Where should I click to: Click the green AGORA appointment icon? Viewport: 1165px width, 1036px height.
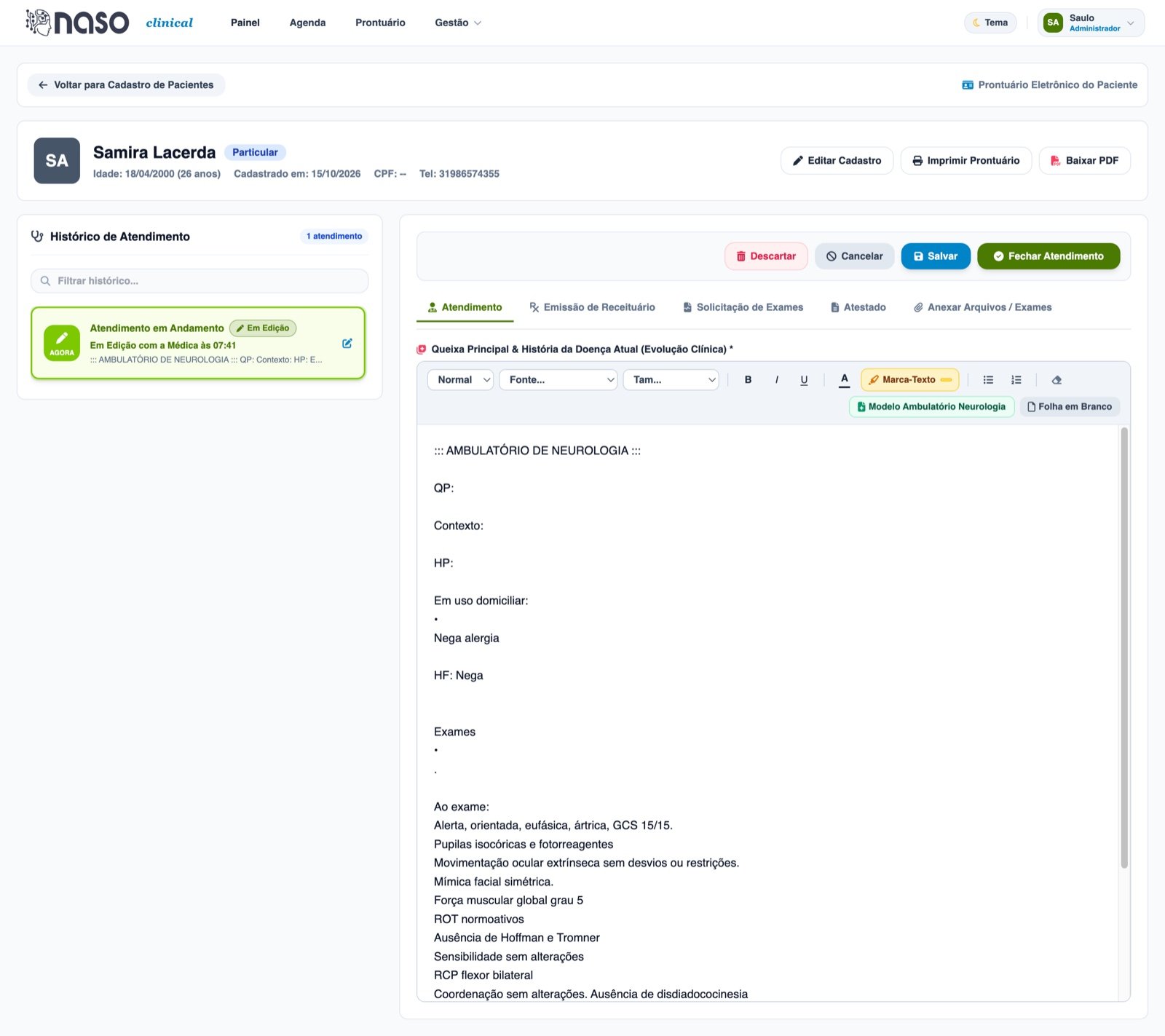(62, 343)
